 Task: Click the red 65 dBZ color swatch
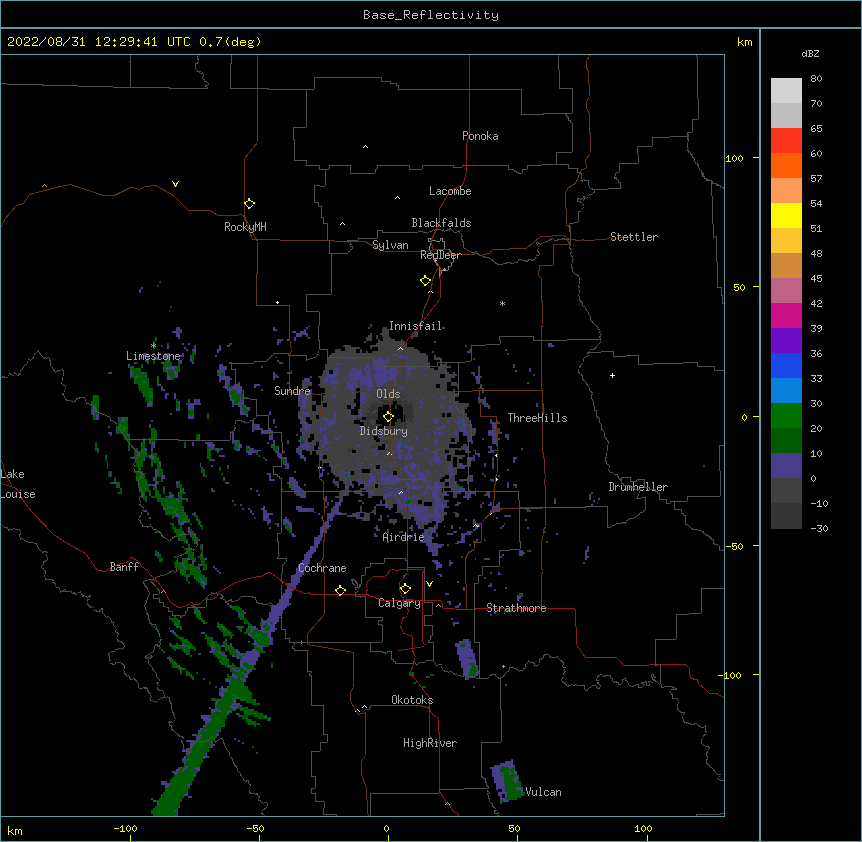point(786,140)
